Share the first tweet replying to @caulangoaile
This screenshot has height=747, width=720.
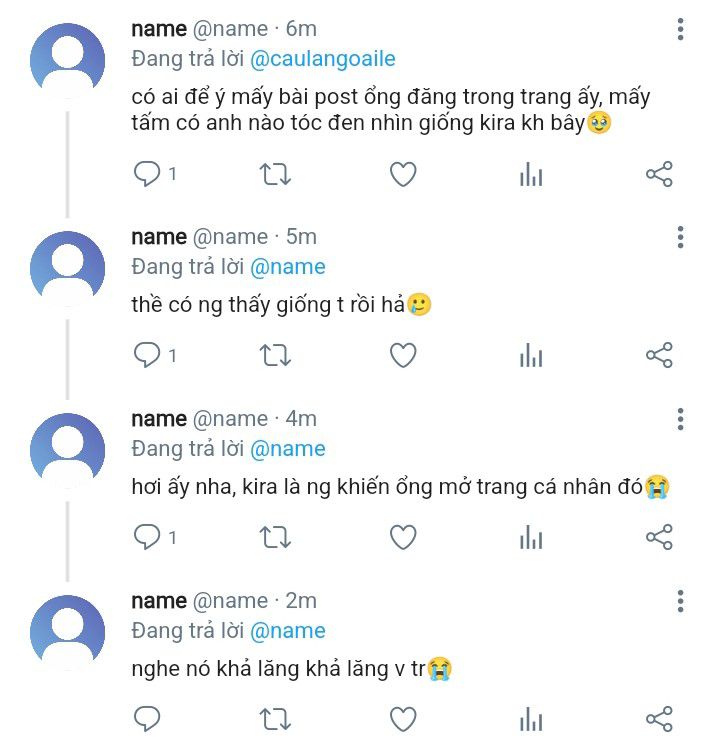pos(659,175)
